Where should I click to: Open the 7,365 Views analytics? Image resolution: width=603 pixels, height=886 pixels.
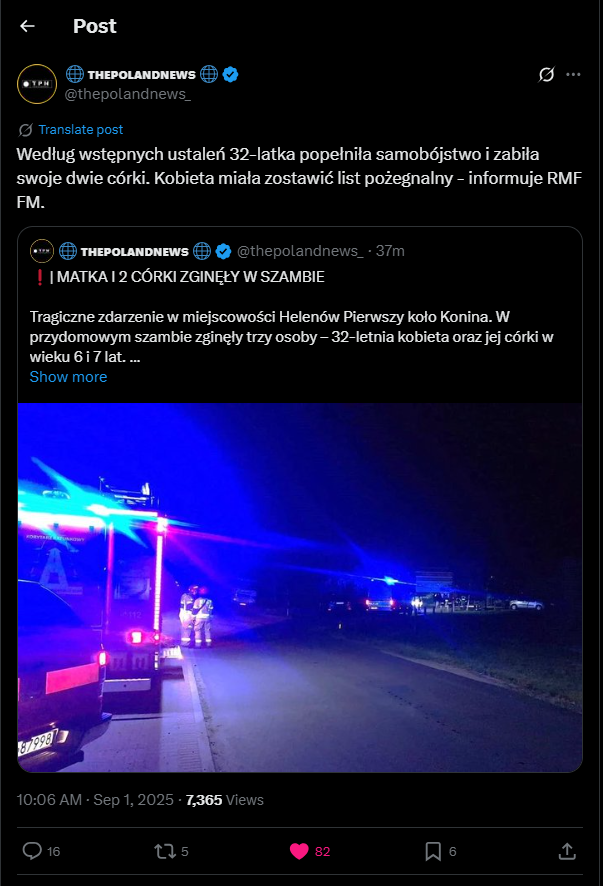point(224,800)
